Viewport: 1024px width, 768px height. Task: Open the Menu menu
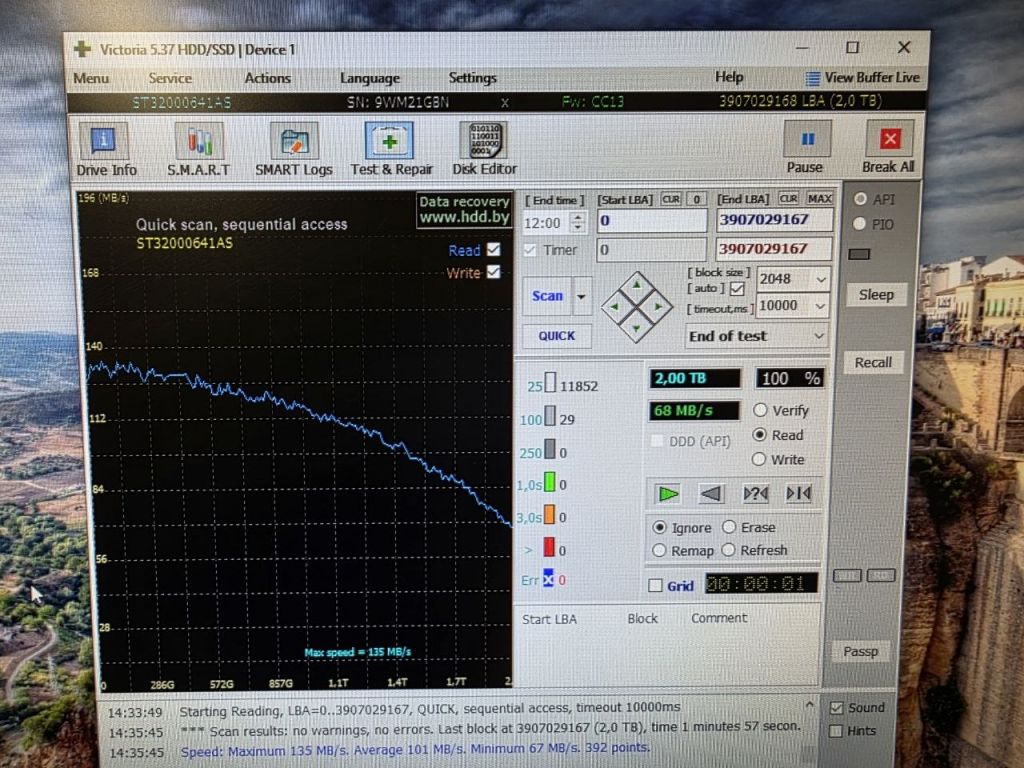coord(91,78)
